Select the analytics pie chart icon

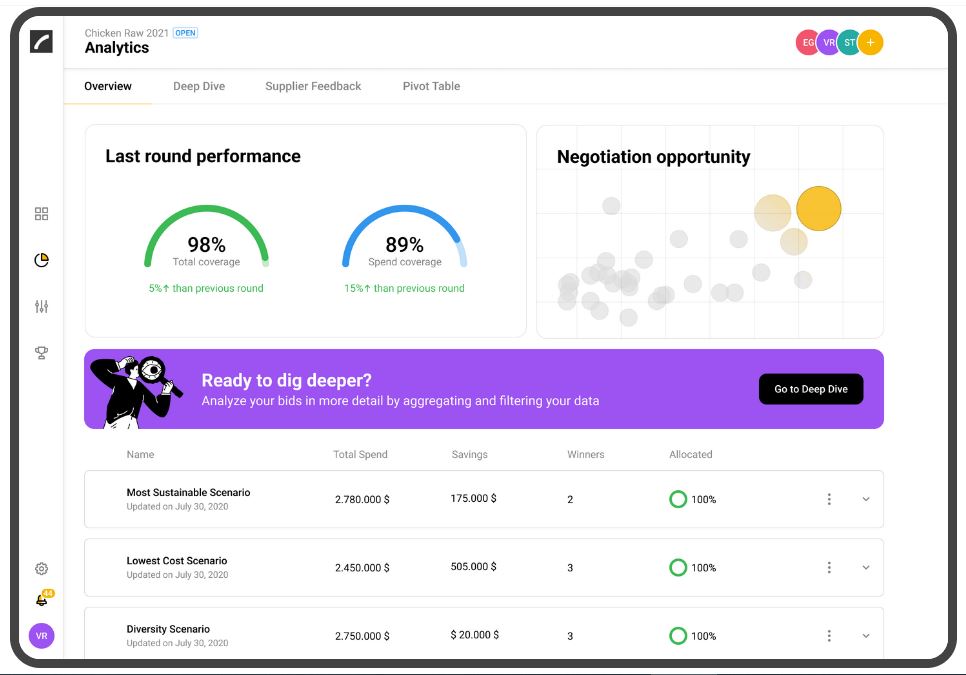pos(41,260)
